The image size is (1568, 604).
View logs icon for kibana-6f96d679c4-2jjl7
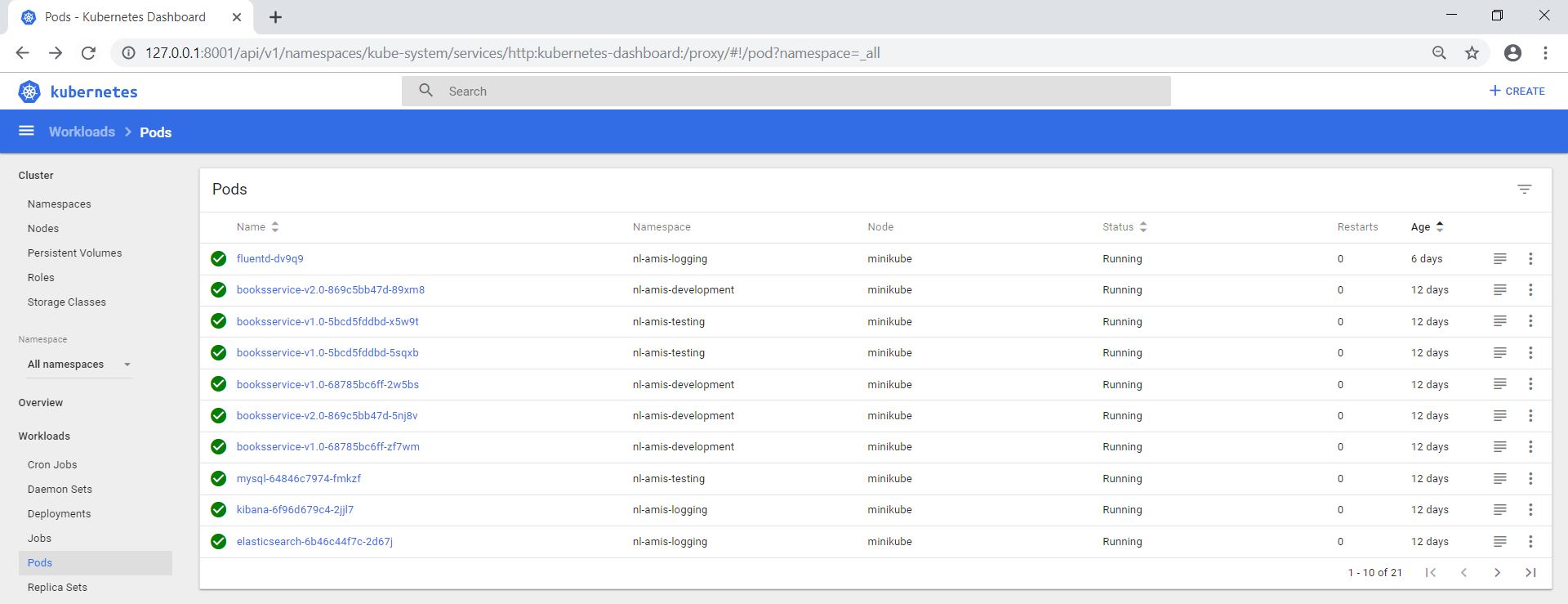pyautogui.click(x=1499, y=510)
